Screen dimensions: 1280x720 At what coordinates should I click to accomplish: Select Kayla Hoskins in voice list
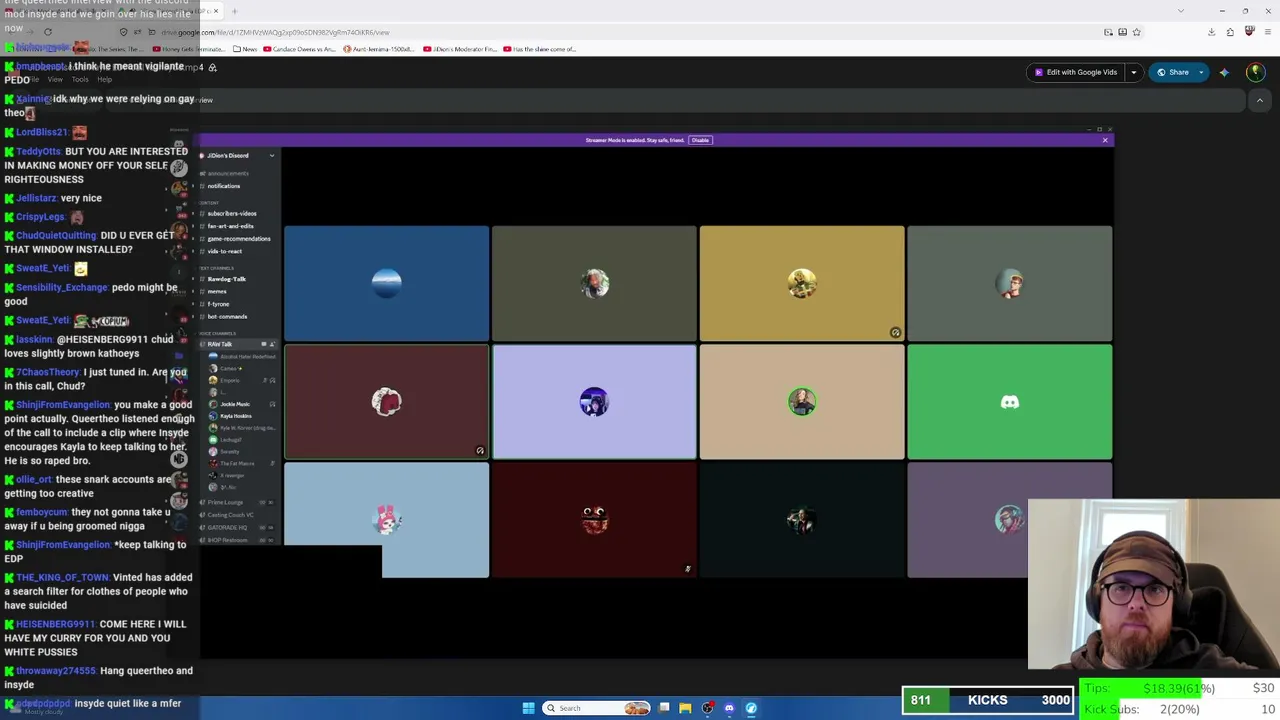[x=235, y=416]
